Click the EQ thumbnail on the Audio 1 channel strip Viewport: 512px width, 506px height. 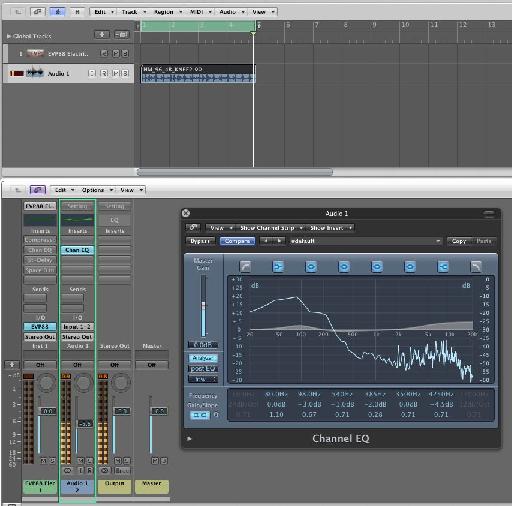click(77, 220)
